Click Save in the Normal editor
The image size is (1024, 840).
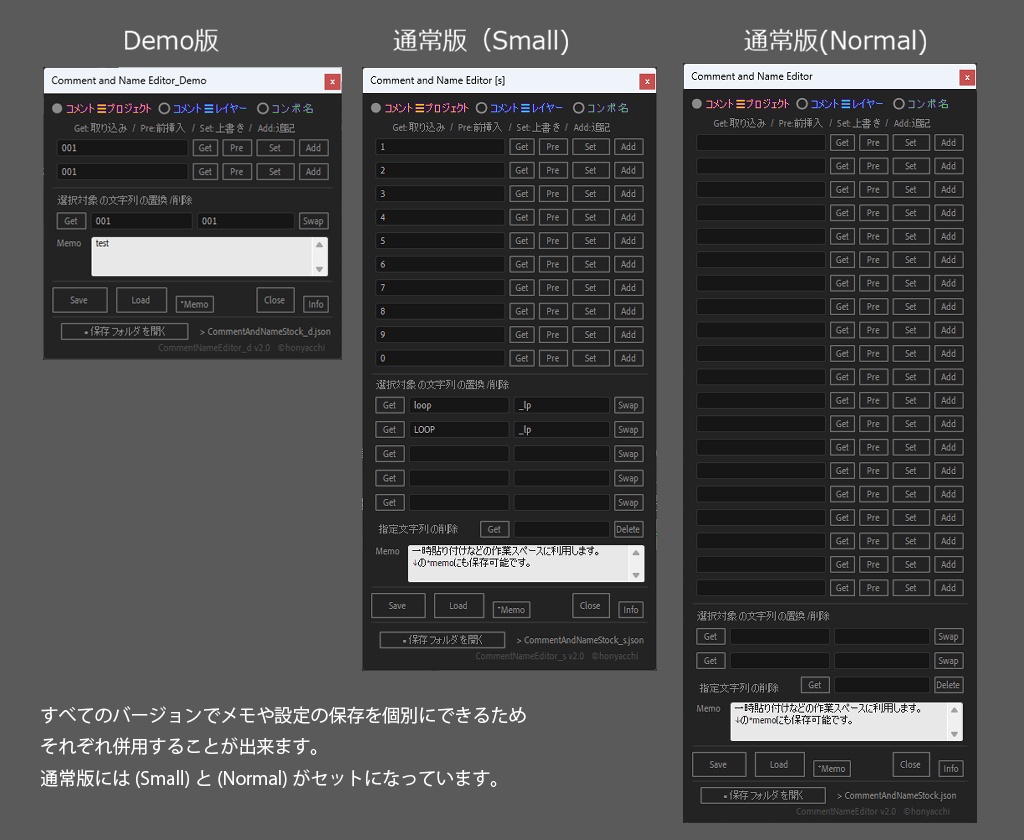(x=718, y=764)
